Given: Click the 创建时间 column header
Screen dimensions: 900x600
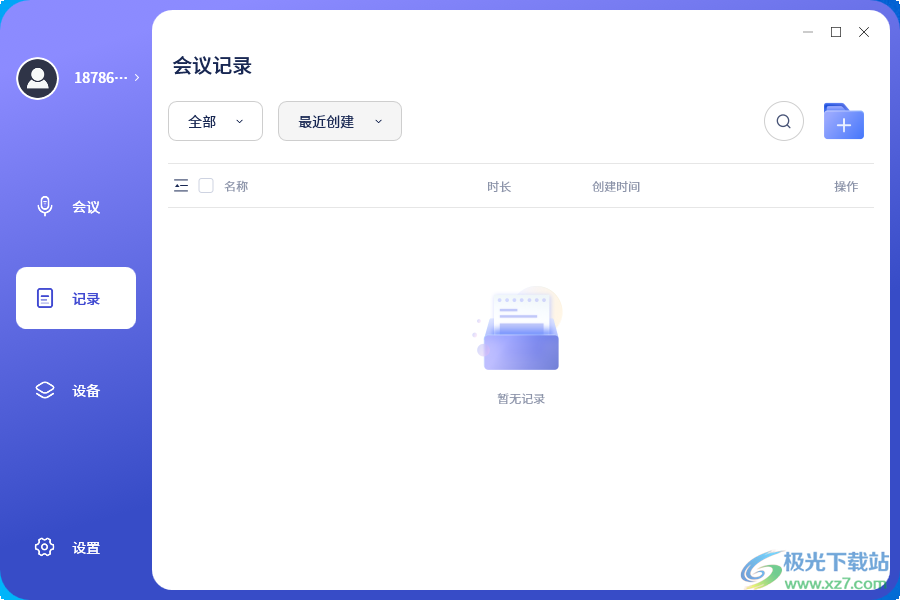Looking at the screenshot, I should pos(617,186).
